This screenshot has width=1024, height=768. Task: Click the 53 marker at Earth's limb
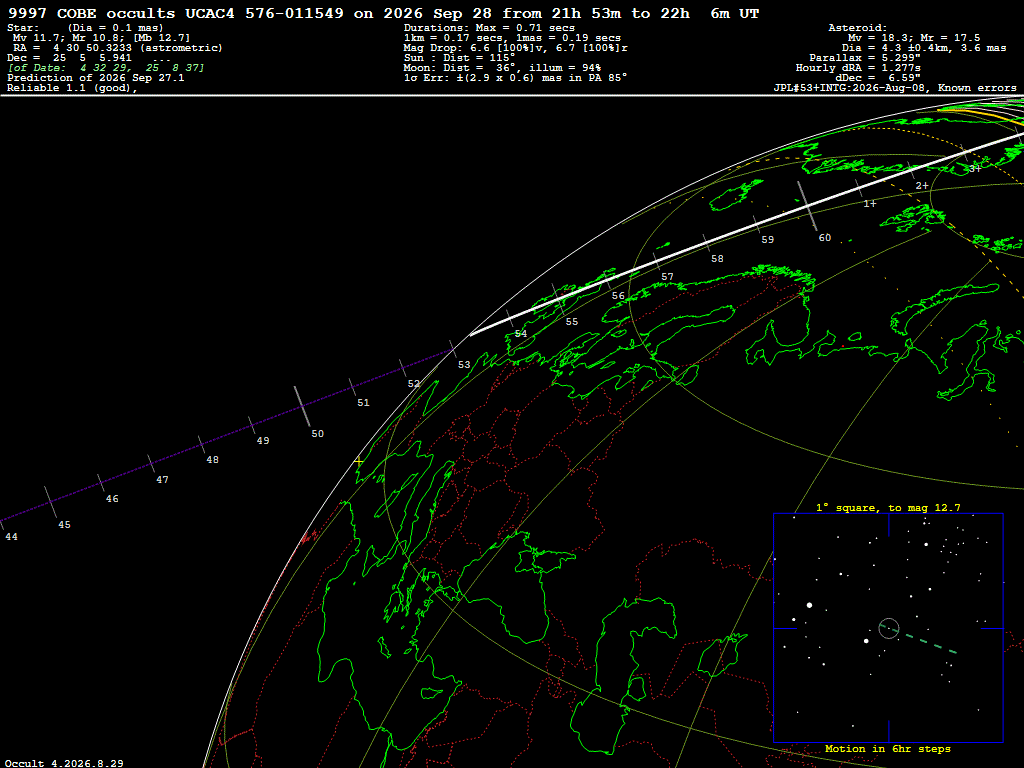click(464, 364)
